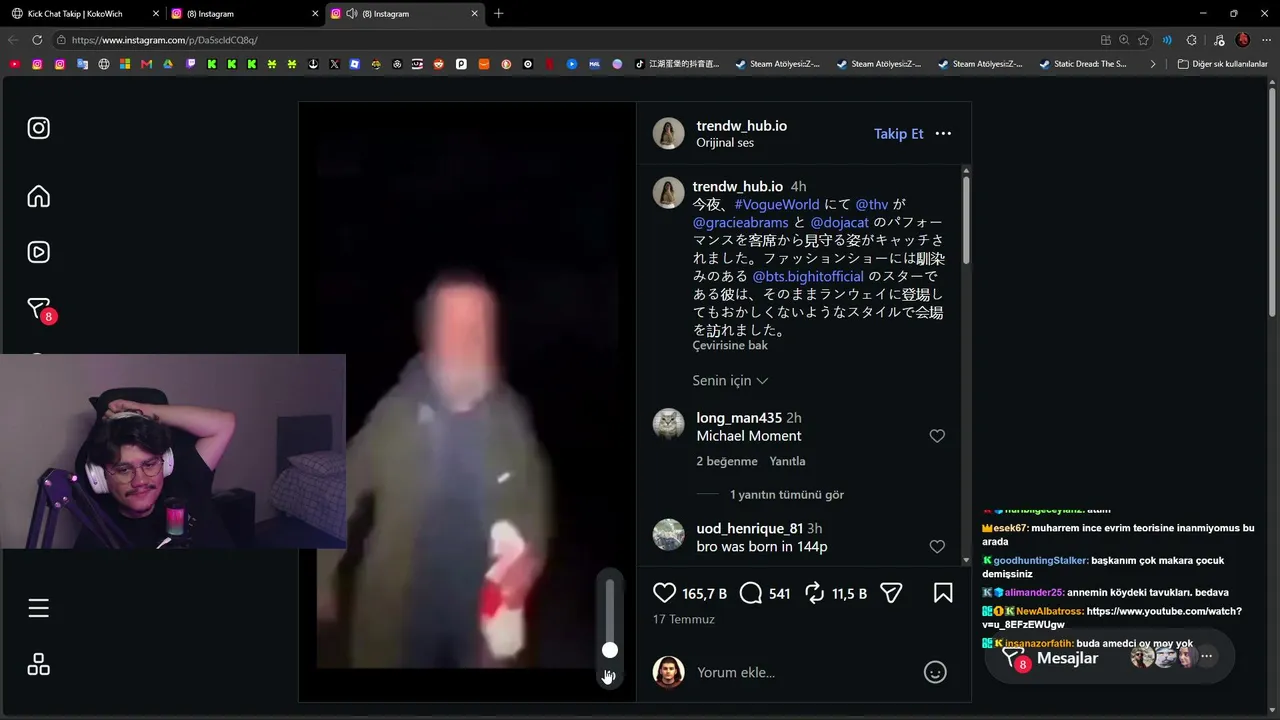Click the address bar with instagram.com URL
This screenshot has height=720, width=1280.
pyautogui.click(x=570, y=40)
